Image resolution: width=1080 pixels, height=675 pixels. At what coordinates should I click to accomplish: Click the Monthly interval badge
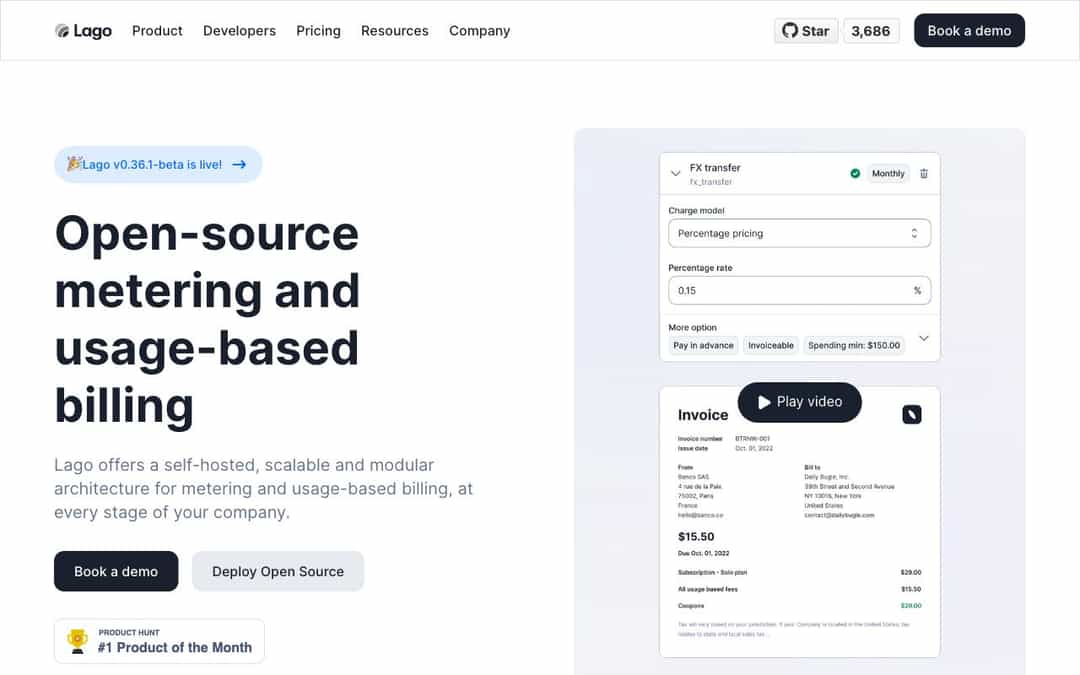coord(888,174)
